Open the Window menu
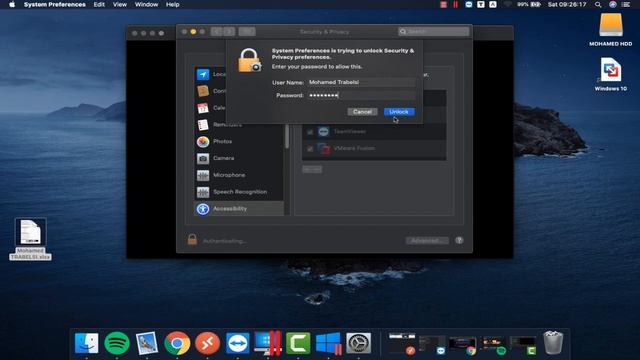Screen dimensions: 640x360 (x=146, y=4)
